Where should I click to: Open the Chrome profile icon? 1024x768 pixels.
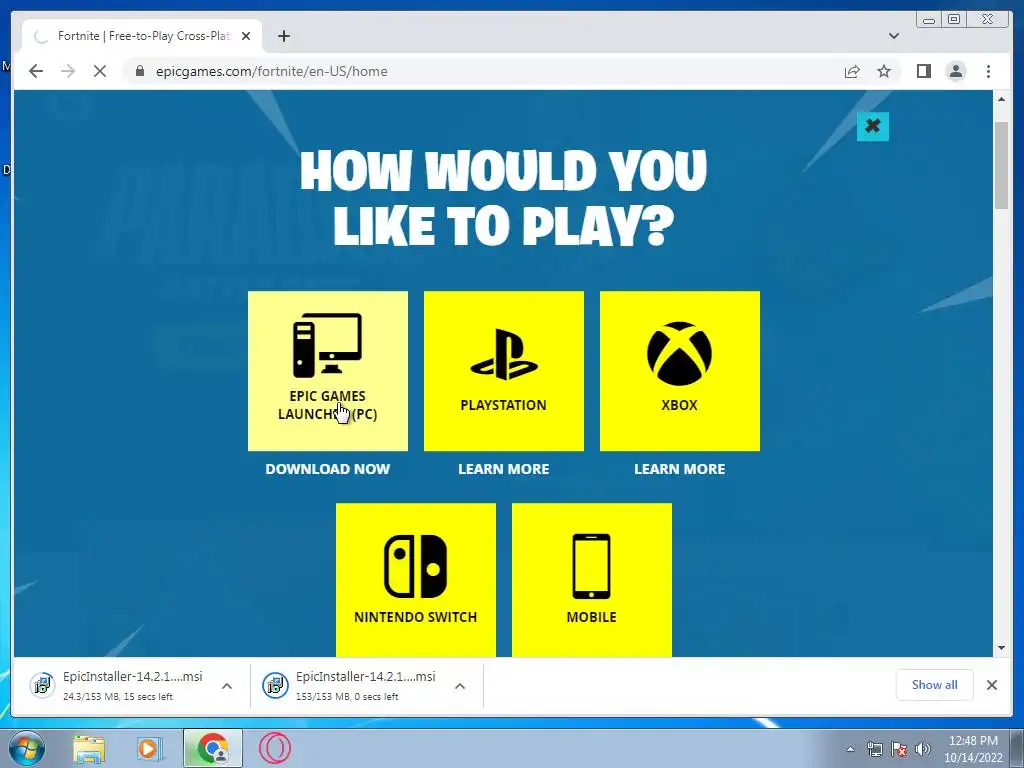point(955,71)
